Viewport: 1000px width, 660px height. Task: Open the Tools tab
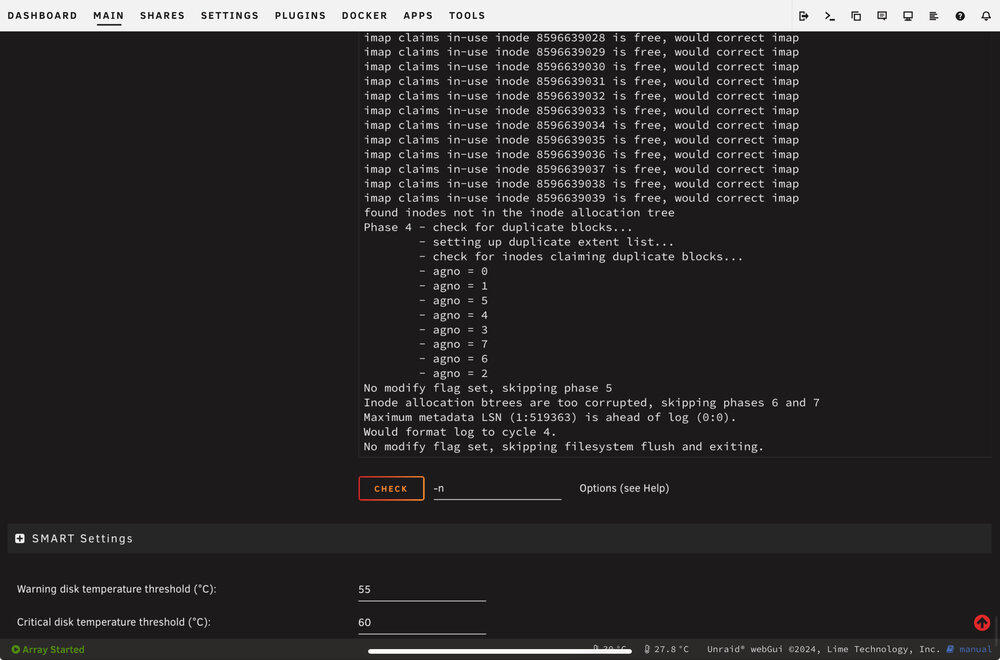click(x=467, y=15)
